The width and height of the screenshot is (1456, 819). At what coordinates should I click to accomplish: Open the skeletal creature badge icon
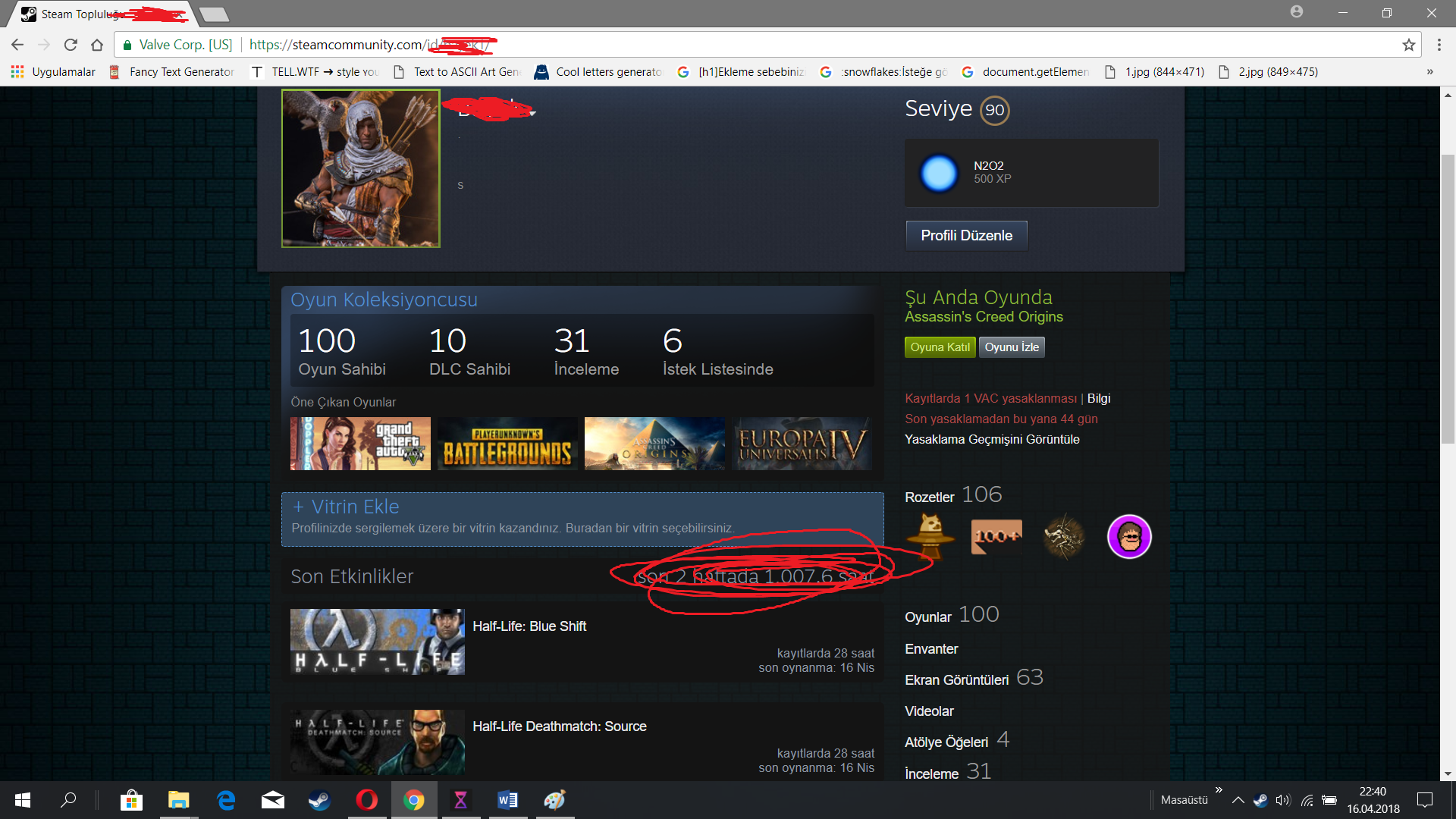[x=1063, y=536]
